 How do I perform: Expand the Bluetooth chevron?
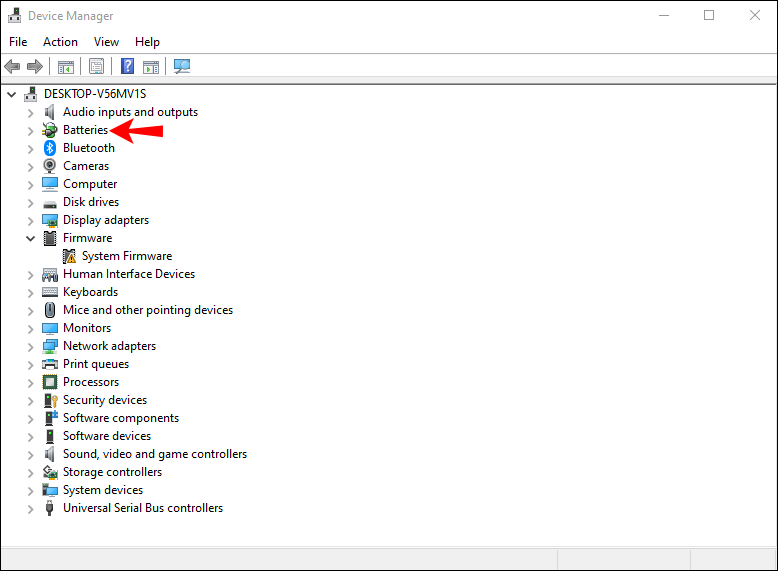pyautogui.click(x=31, y=148)
